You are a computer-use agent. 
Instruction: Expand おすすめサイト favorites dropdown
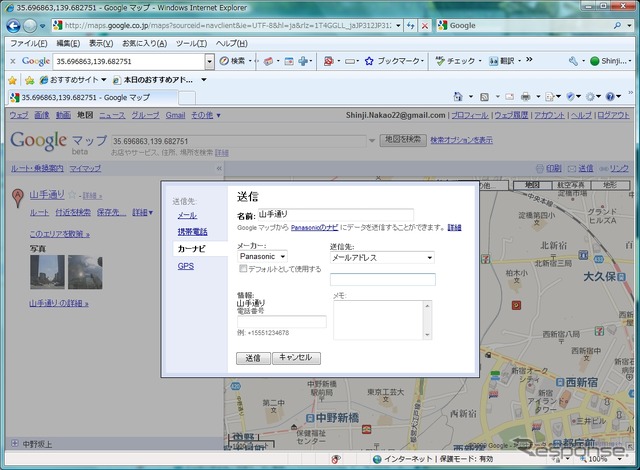point(104,80)
